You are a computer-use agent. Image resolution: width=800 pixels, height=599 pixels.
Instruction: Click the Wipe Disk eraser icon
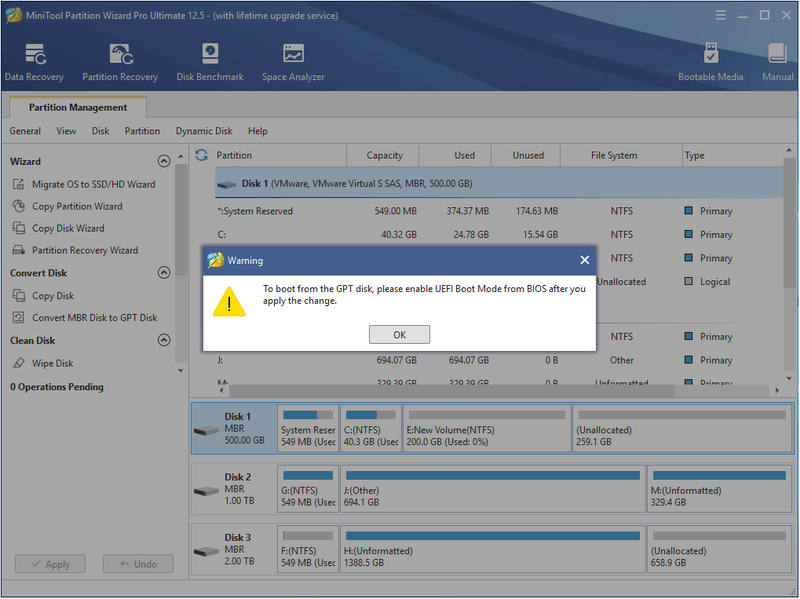coord(18,363)
